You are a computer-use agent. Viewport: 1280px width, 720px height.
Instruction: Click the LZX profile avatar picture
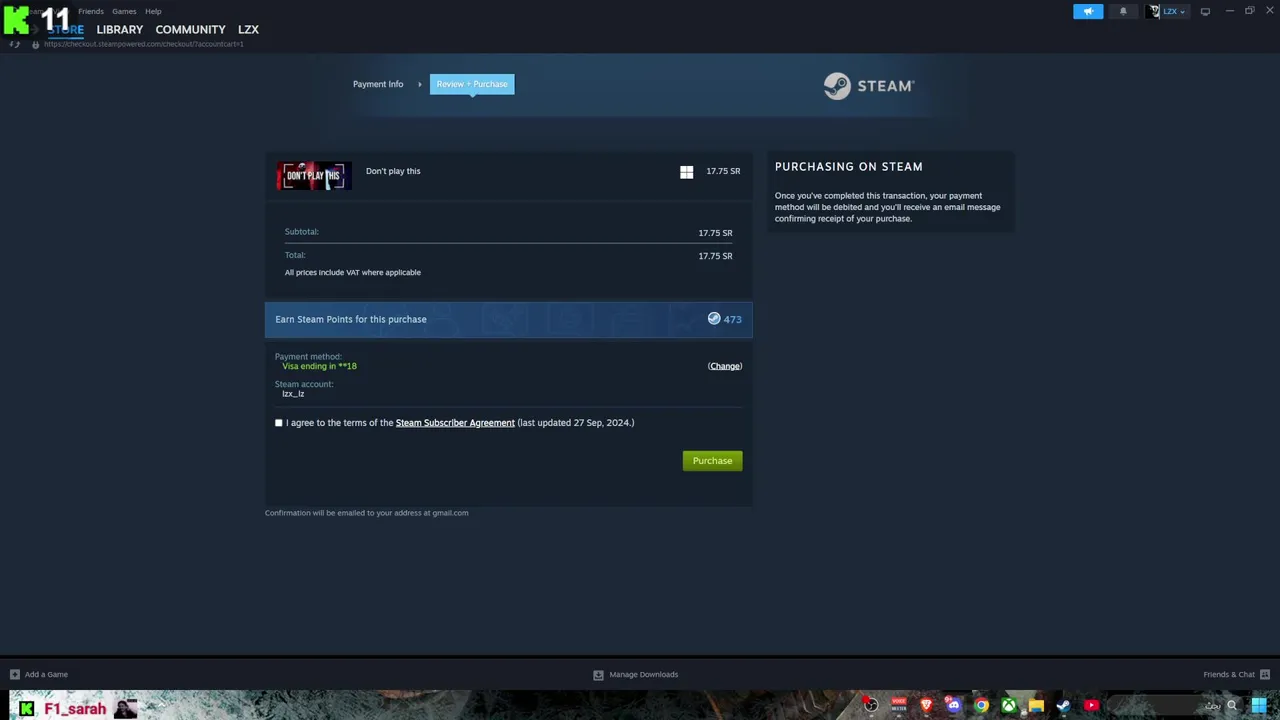click(1154, 12)
